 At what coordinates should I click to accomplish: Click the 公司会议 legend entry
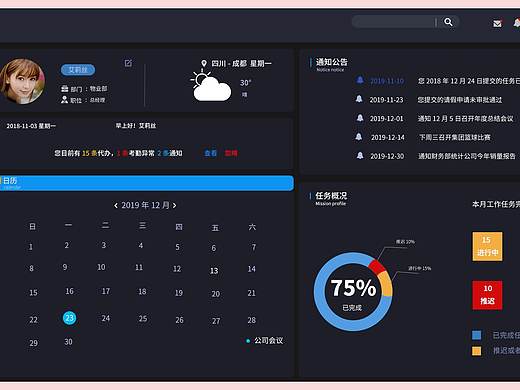pos(265,340)
